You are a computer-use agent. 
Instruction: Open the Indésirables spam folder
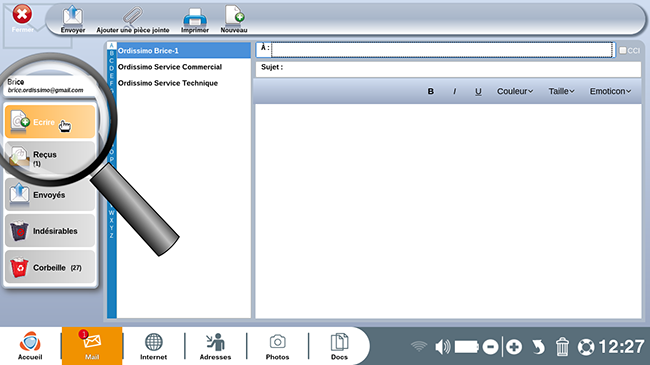[50, 231]
